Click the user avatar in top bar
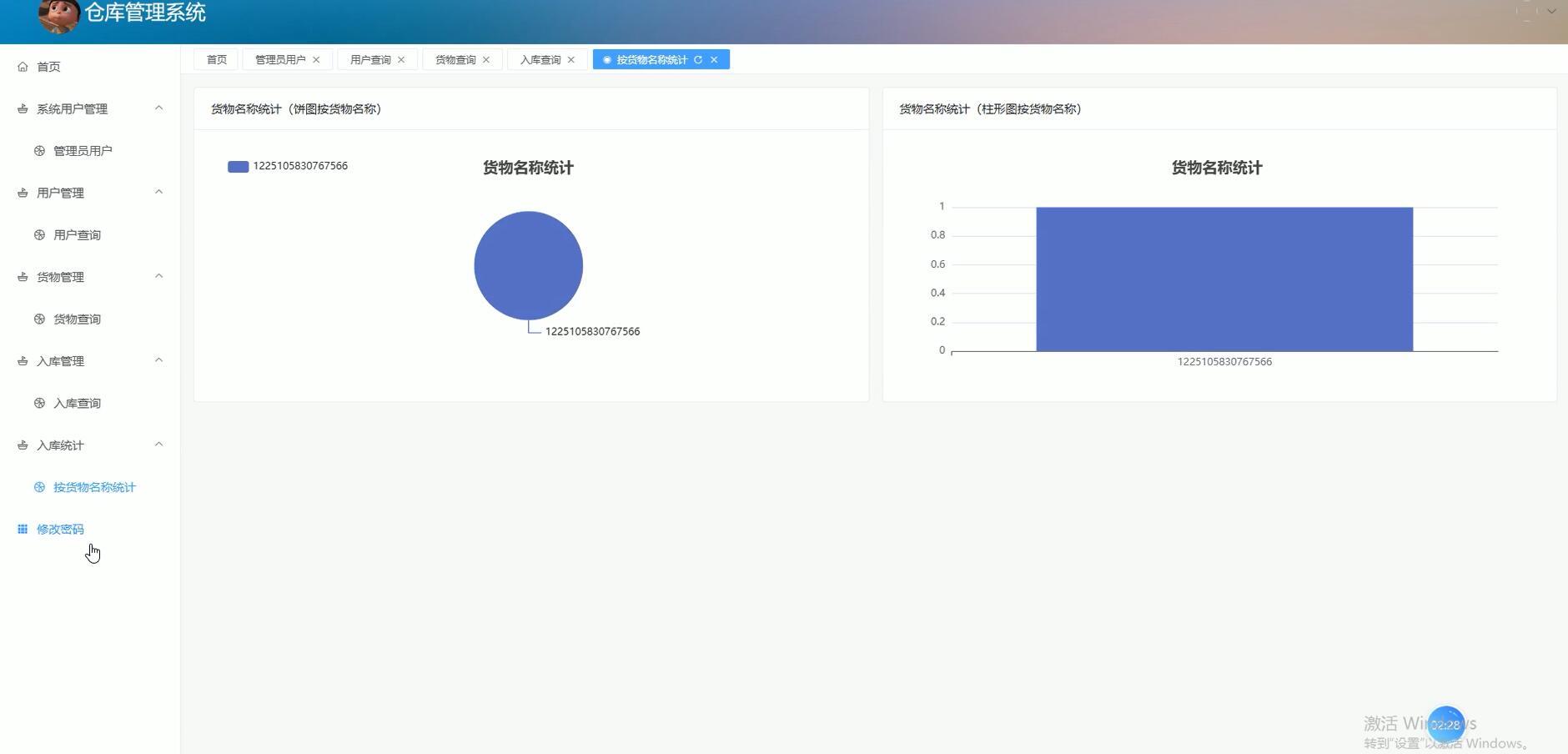 tap(59, 17)
